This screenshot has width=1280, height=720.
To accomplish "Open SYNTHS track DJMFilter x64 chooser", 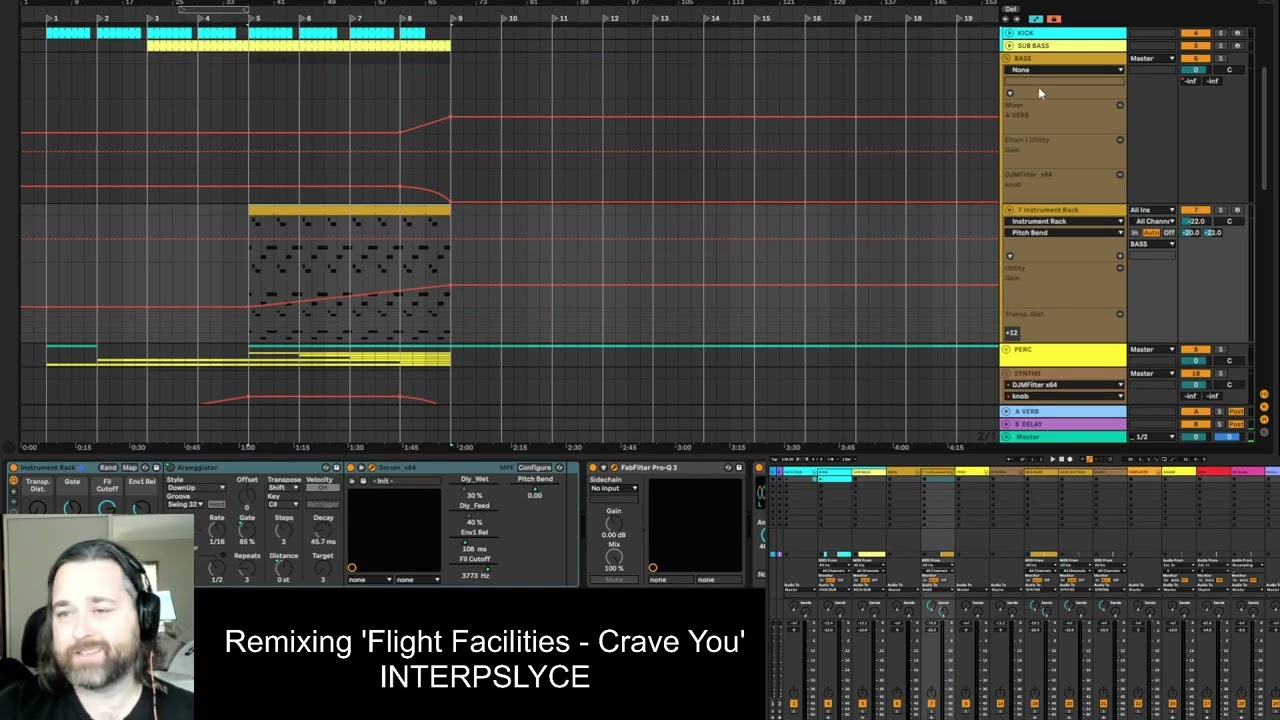I will 1064,385.
